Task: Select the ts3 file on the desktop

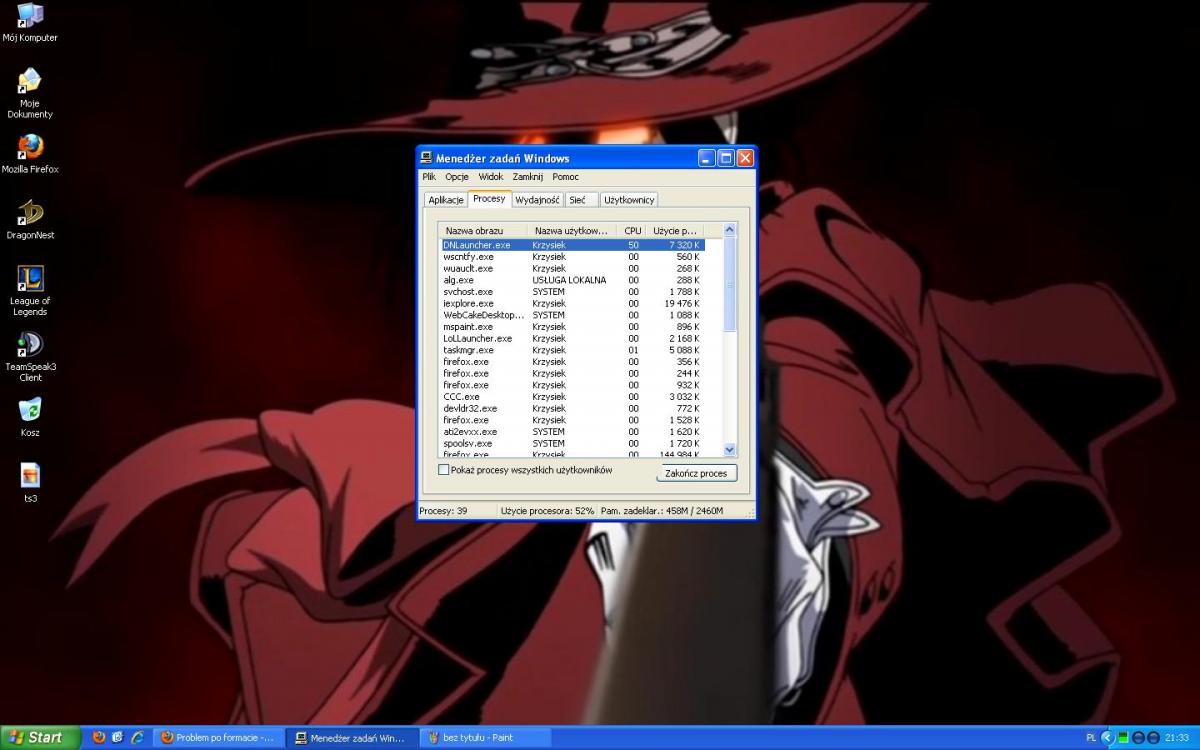Action: [30, 483]
